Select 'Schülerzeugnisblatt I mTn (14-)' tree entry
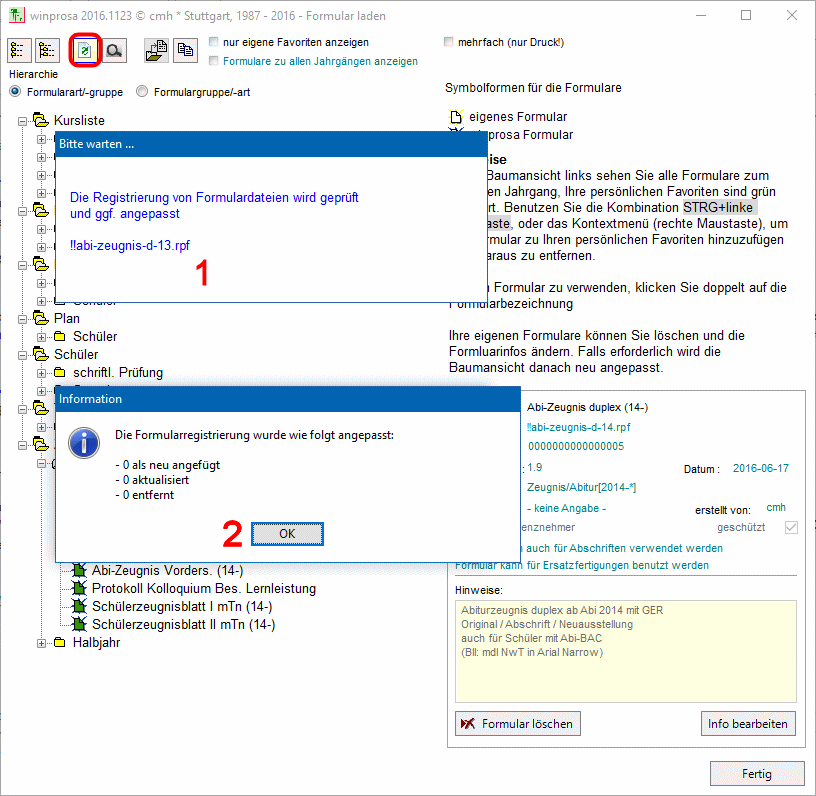The image size is (816, 796). tap(182, 606)
